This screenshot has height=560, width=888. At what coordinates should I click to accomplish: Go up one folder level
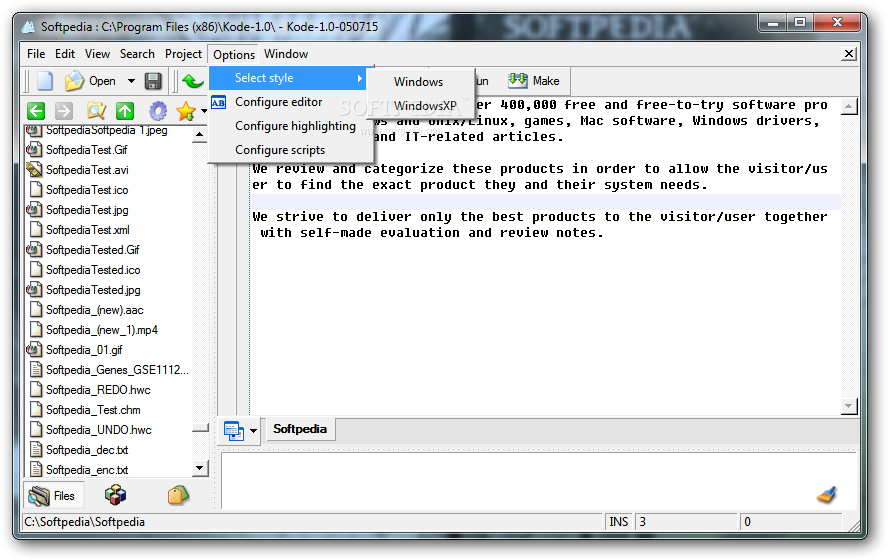pos(125,110)
